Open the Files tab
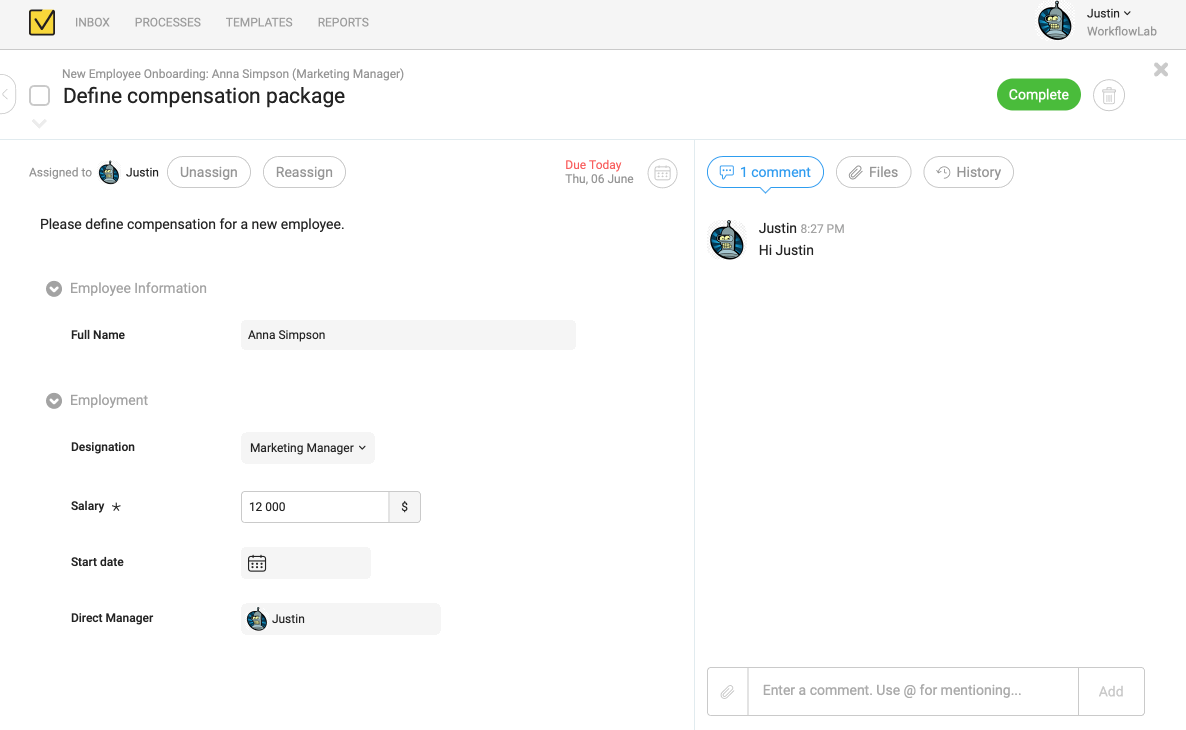Screen dimensions: 1186x730 [873, 171]
